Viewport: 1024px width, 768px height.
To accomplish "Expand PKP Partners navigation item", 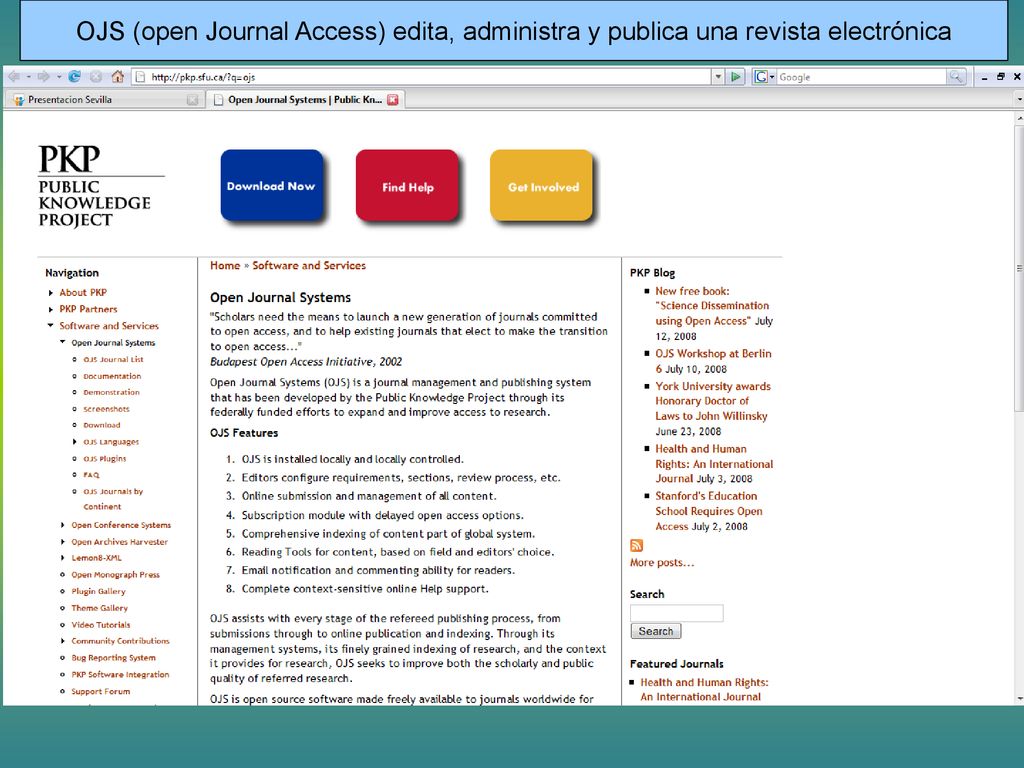I will pos(50,310).
